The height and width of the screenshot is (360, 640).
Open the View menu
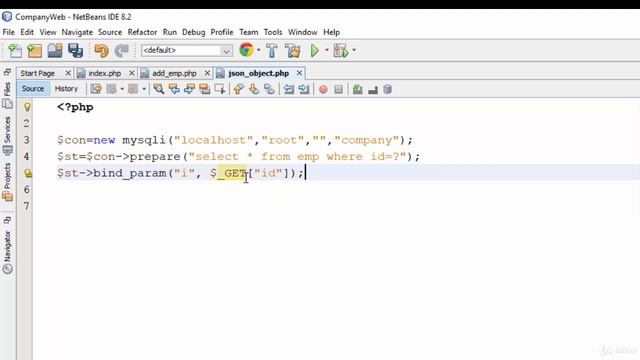click(48, 32)
